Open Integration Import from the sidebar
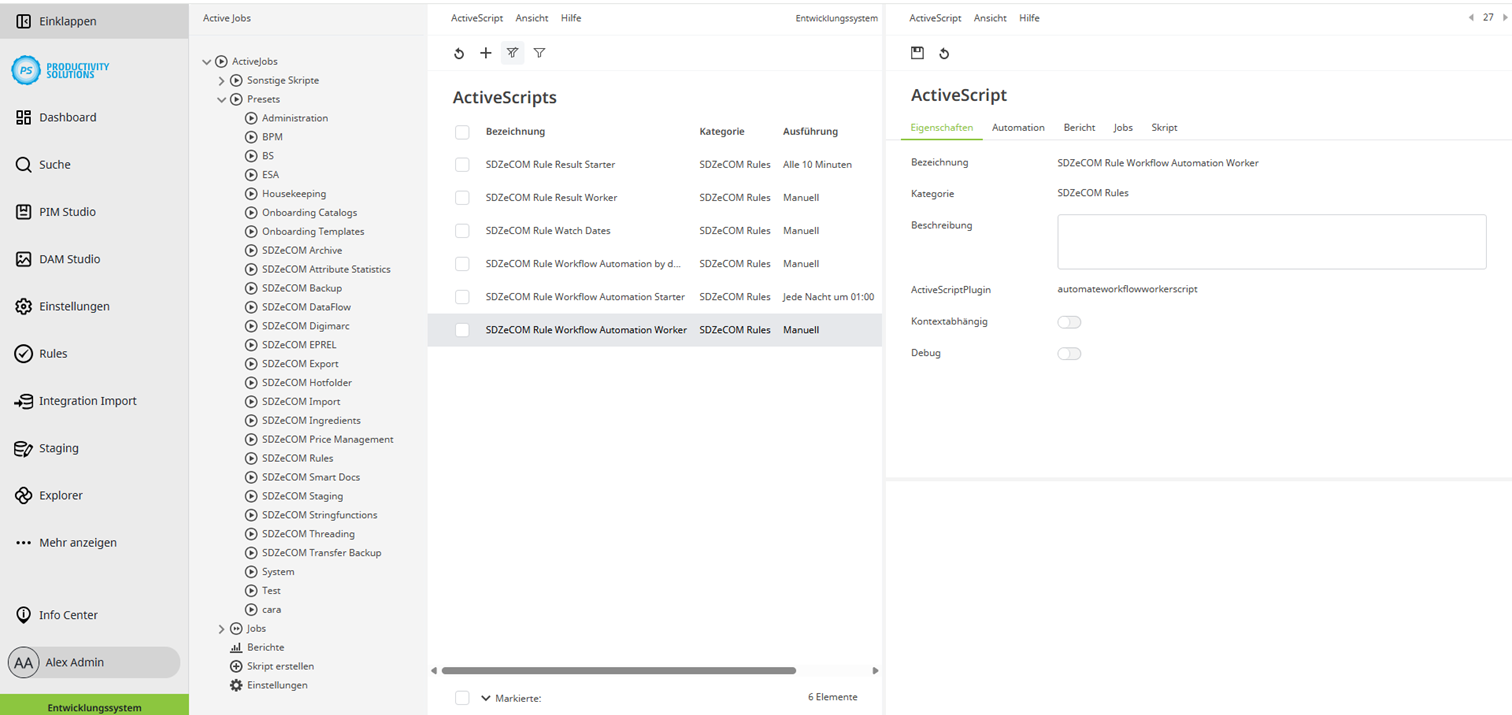Image resolution: width=1512 pixels, height=715 pixels. point(24,400)
